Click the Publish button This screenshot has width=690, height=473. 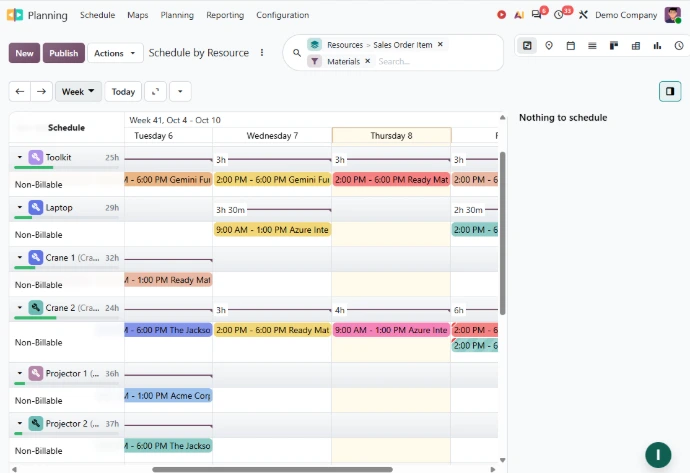(x=63, y=53)
